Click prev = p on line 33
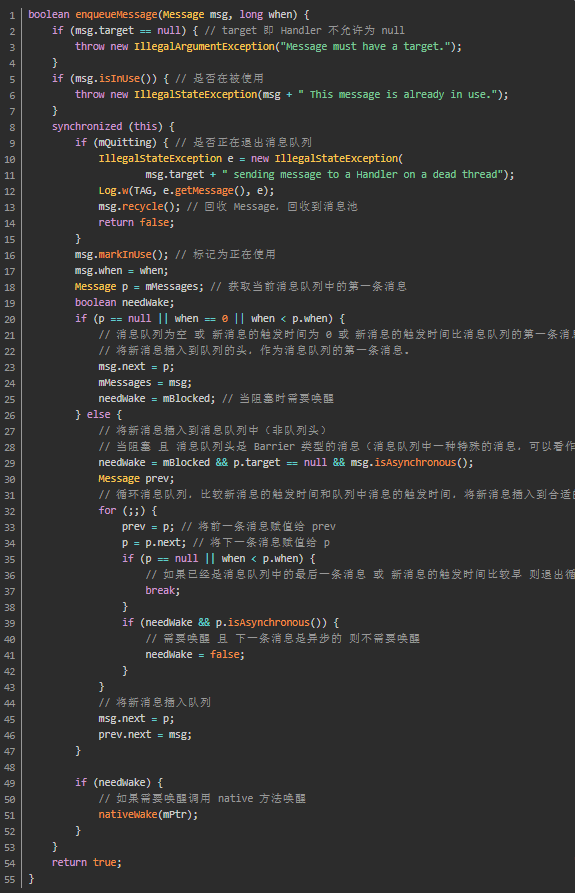The width and height of the screenshot is (575, 893). 148,526
